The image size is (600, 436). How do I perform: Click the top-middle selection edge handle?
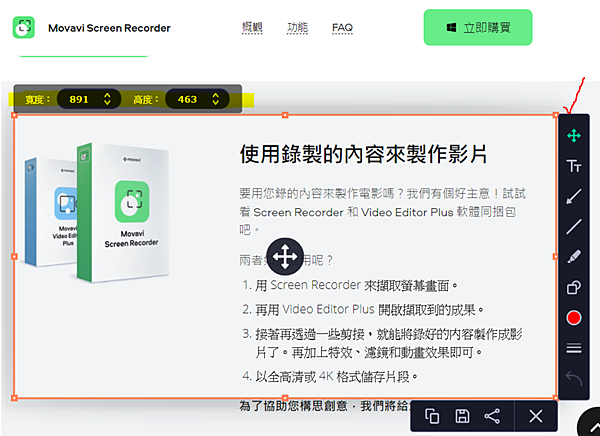point(285,115)
